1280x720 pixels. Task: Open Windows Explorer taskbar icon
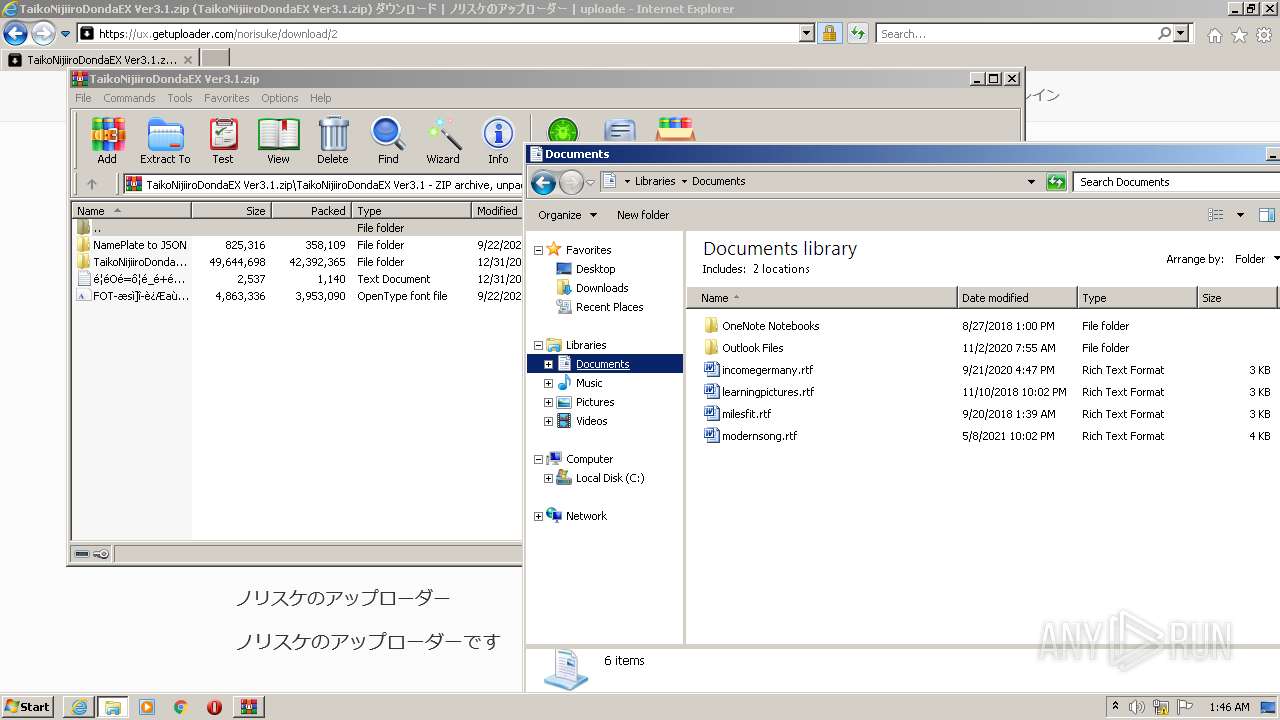[113, 707]
